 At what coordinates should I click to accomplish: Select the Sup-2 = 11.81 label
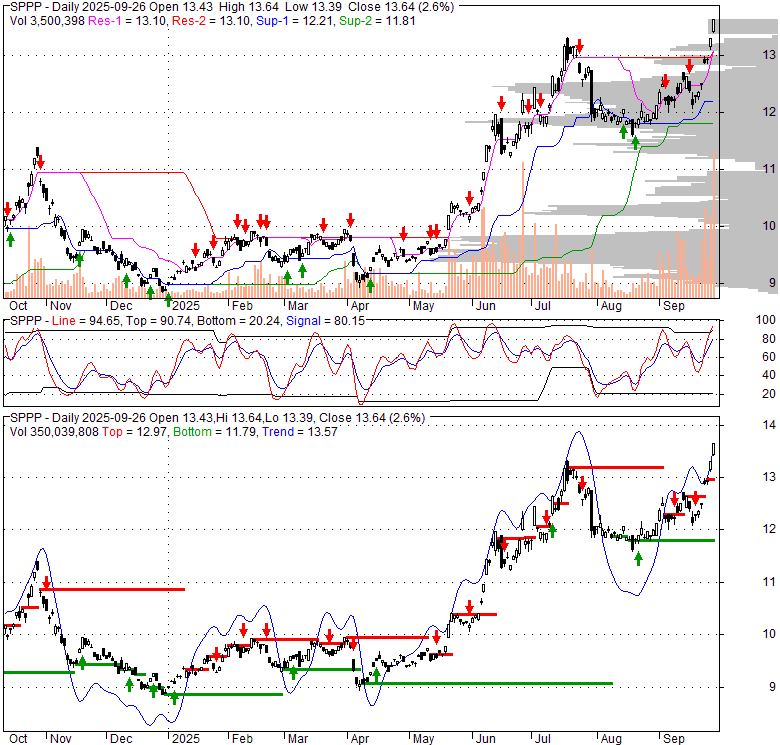tap(377, 21)
